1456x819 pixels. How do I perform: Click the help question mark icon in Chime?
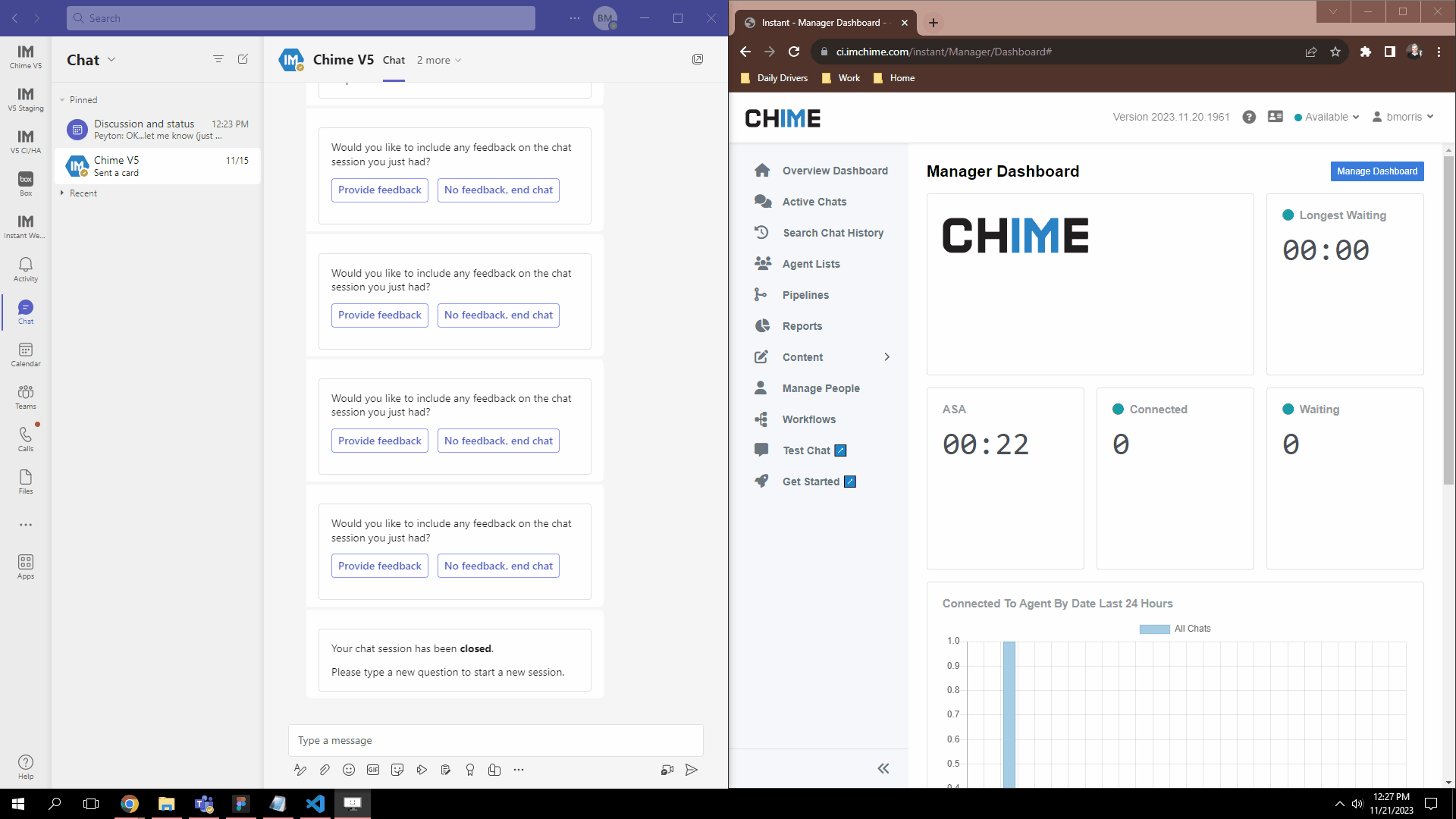[x=1249, y=117]
